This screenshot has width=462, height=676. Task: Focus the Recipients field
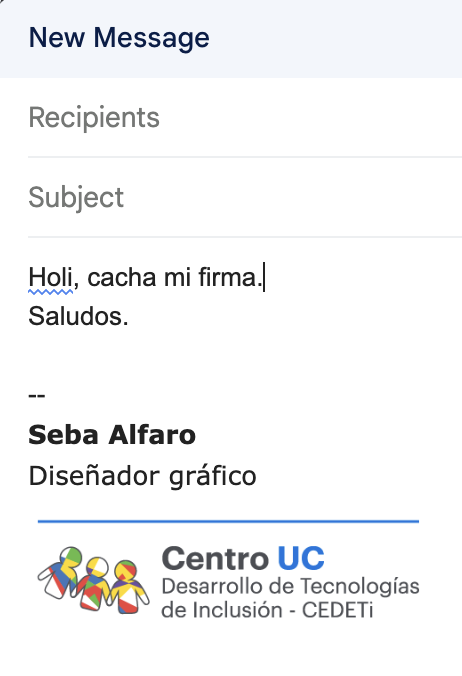(x=245, y=118)
